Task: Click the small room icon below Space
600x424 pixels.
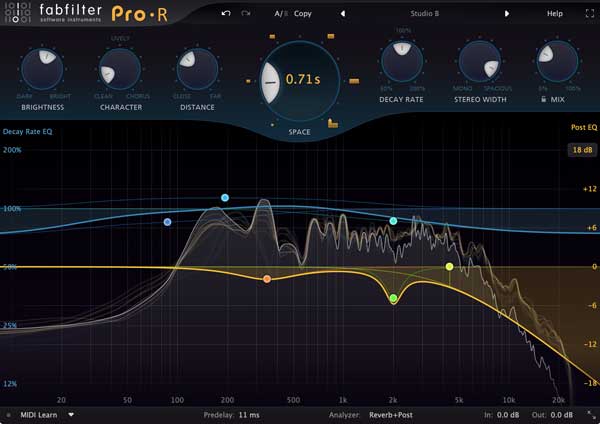Action: (333, 123)
